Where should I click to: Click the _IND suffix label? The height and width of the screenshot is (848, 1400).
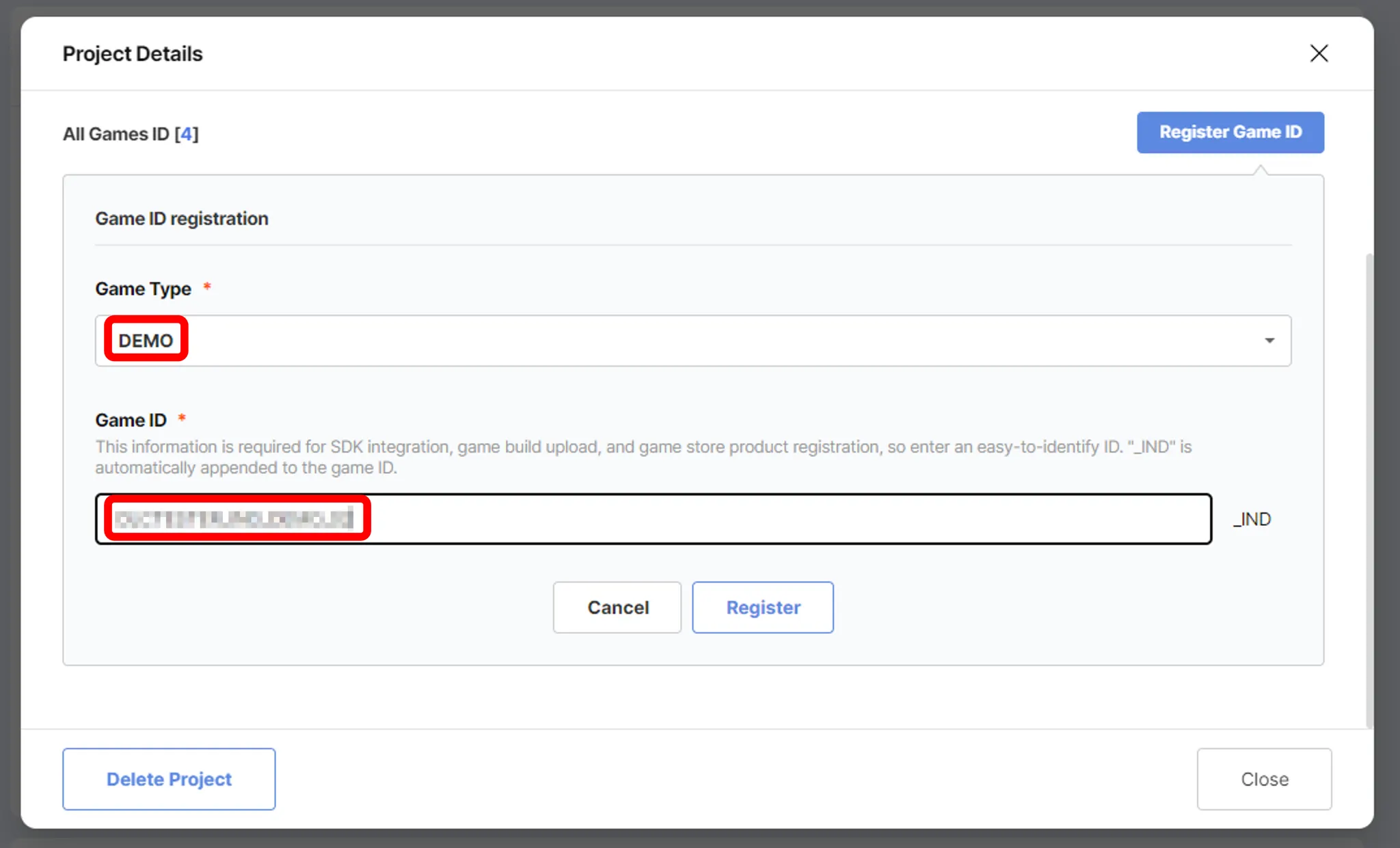1252,519
